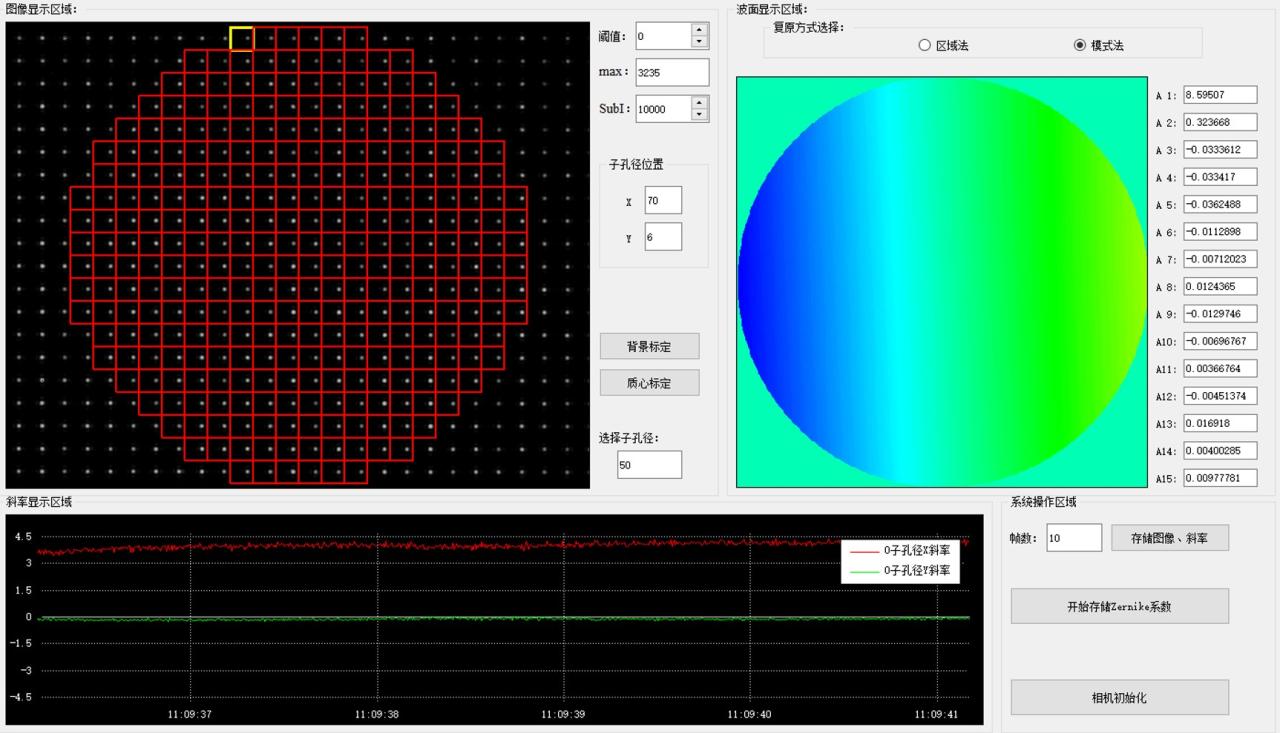Click the max field showing 3235
The width and height of the screenshot is (1280, 733).
point(672,72)
